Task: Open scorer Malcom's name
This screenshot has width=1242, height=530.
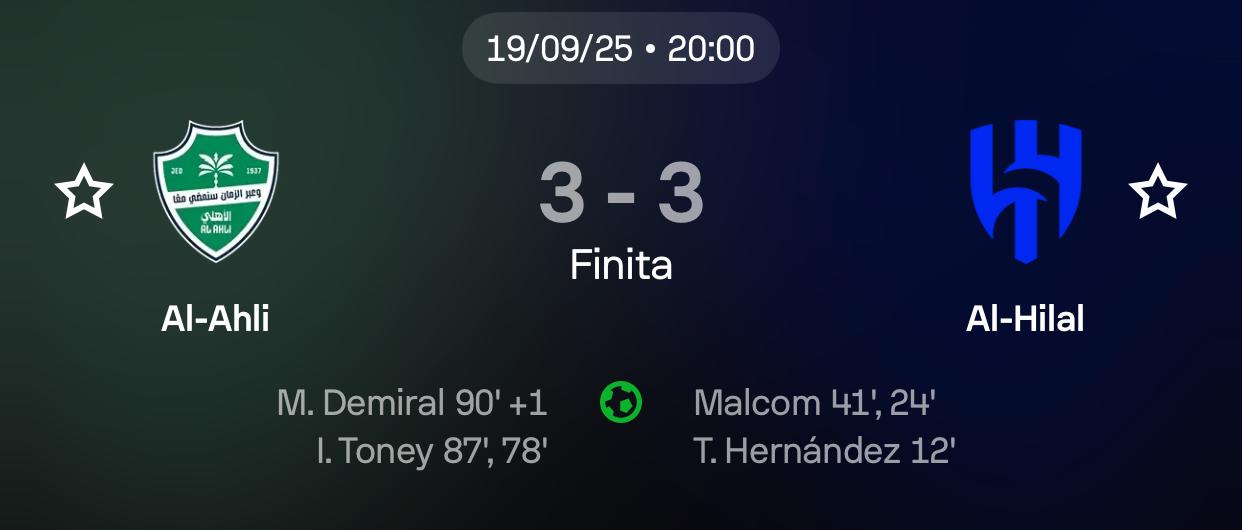Action: (x=757, y=403)
